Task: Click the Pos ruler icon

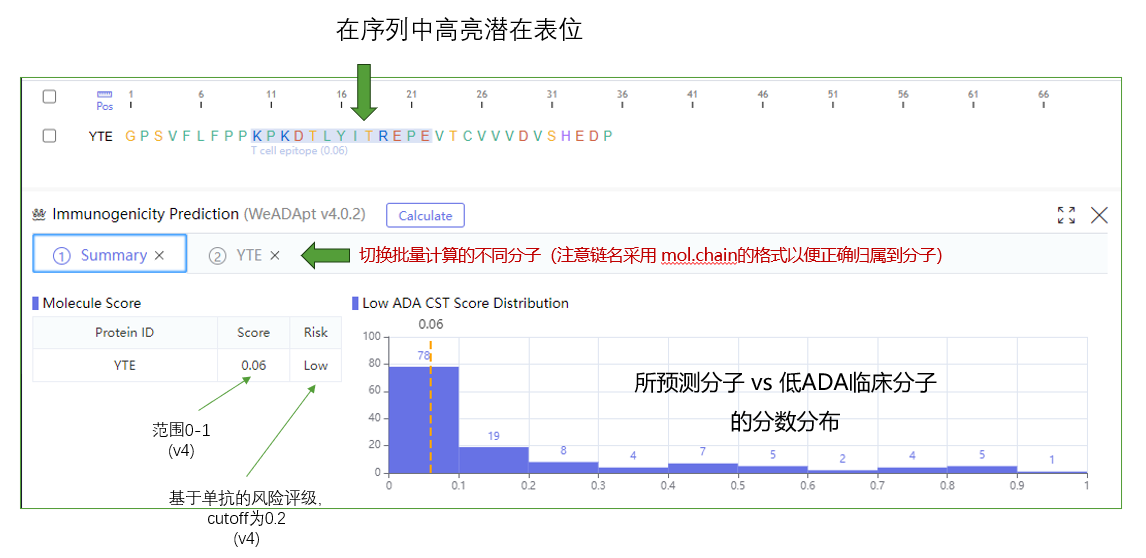Action: (105, 98)
